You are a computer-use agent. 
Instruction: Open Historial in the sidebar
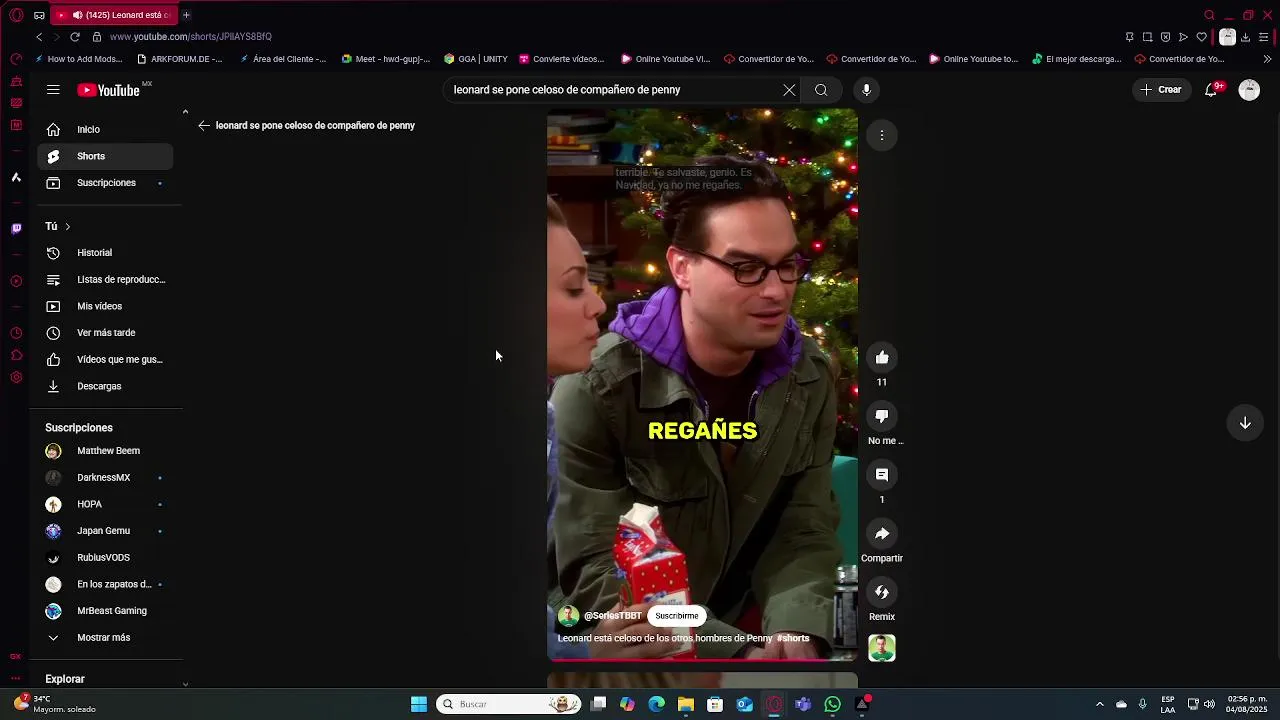[105, 253]
